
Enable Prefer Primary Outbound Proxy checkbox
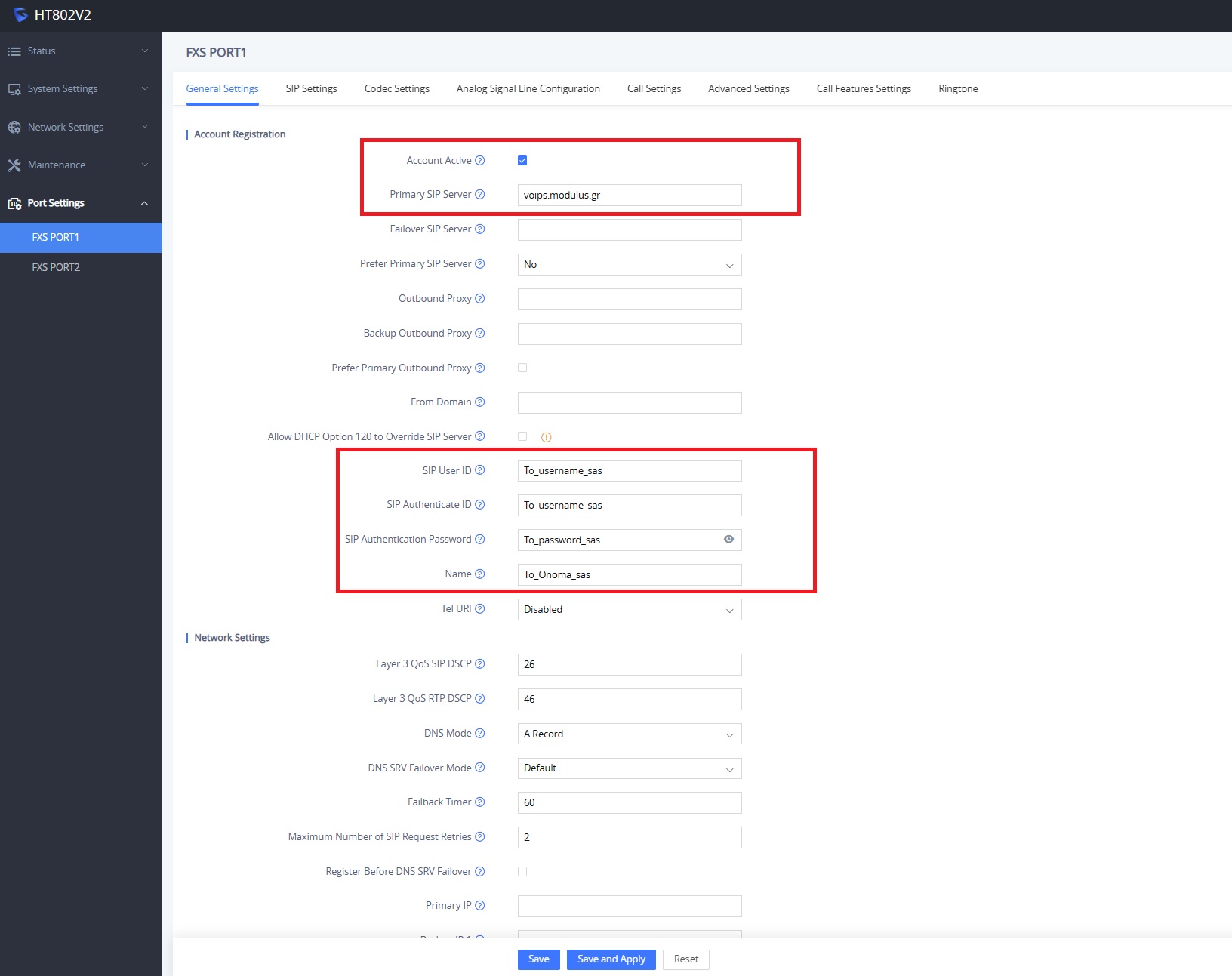(522, 368)
